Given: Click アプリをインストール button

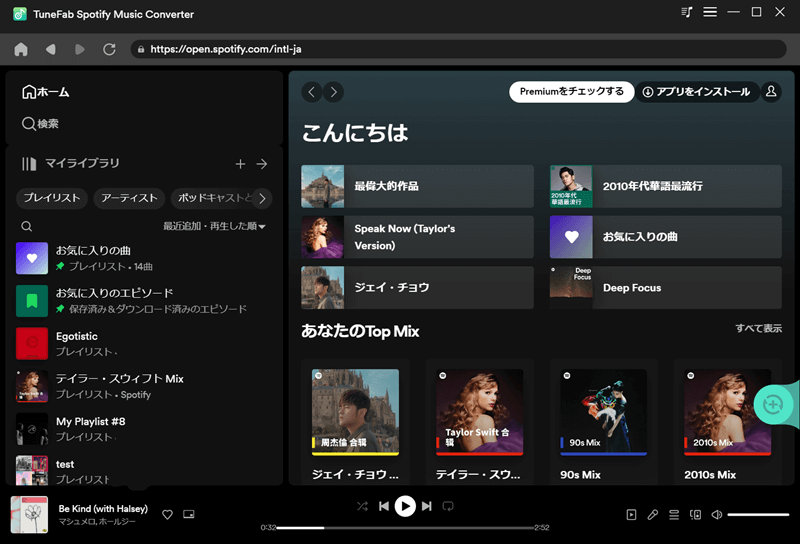Looking at the screenshot, I should click(x=697, y=92).
